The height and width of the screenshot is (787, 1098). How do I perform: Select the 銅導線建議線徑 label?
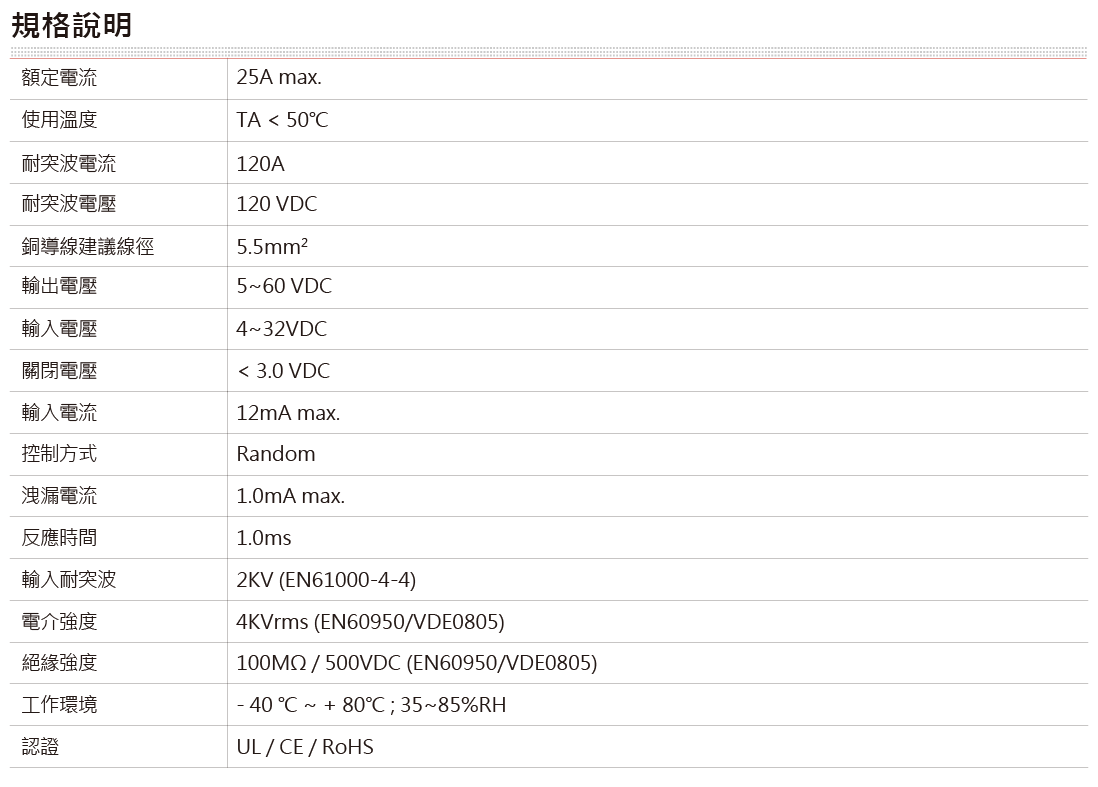88,246
